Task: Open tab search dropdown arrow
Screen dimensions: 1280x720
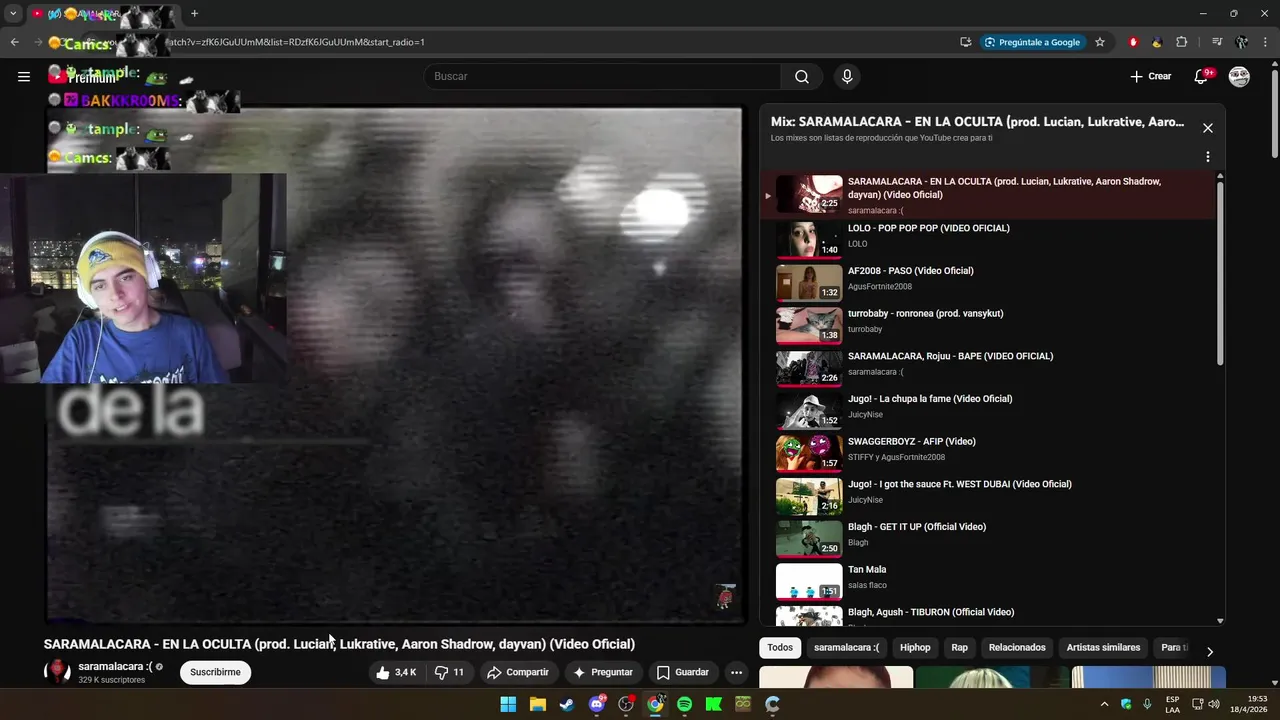Action: tap(13, 13)
